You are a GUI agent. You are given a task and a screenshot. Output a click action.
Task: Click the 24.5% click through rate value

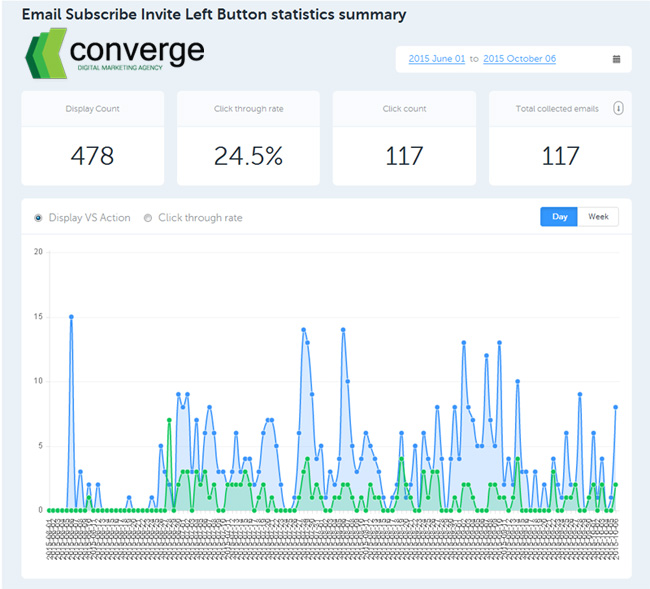coord(248,156)
